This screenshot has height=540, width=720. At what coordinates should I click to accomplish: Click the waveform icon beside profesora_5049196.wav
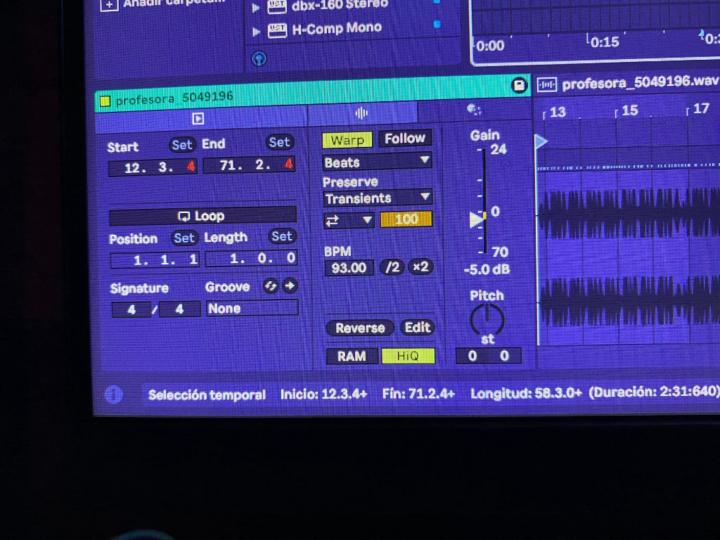click(x=546, y=85)
